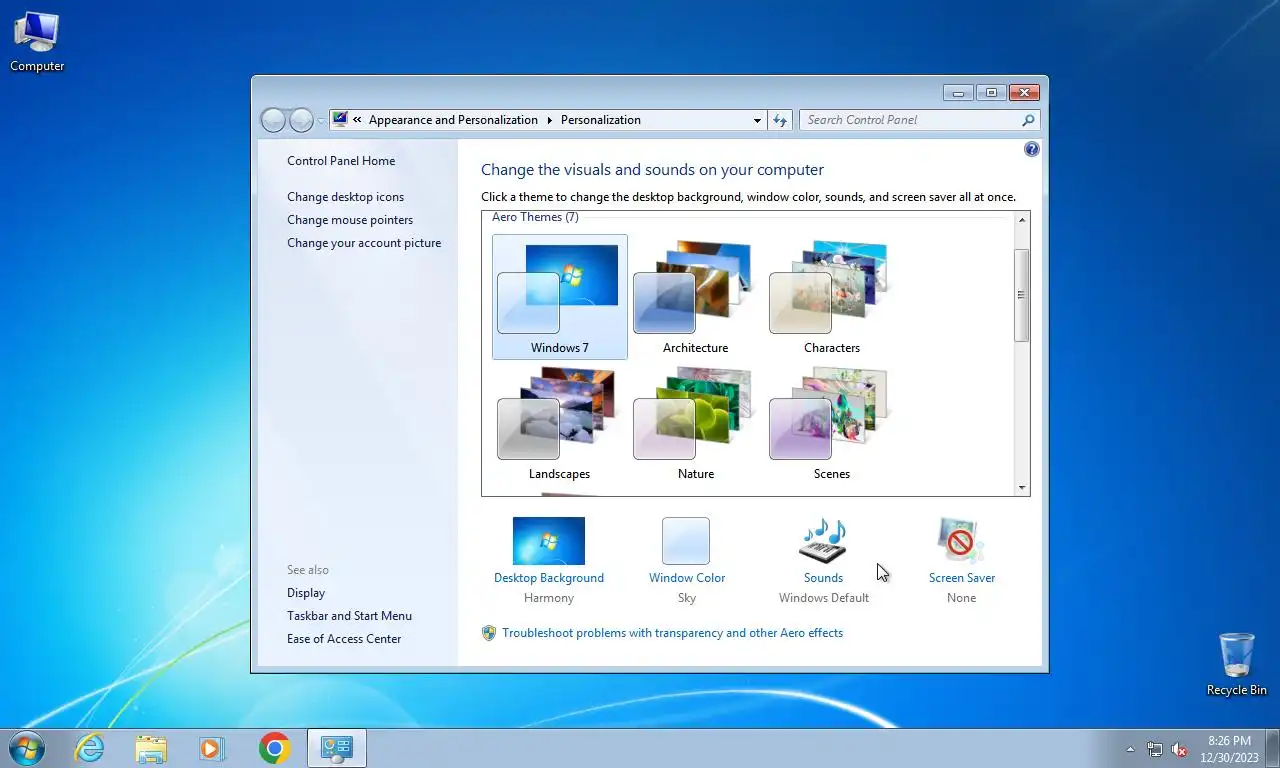Click the Personalization breadcrumb

(x=601, y=120)
